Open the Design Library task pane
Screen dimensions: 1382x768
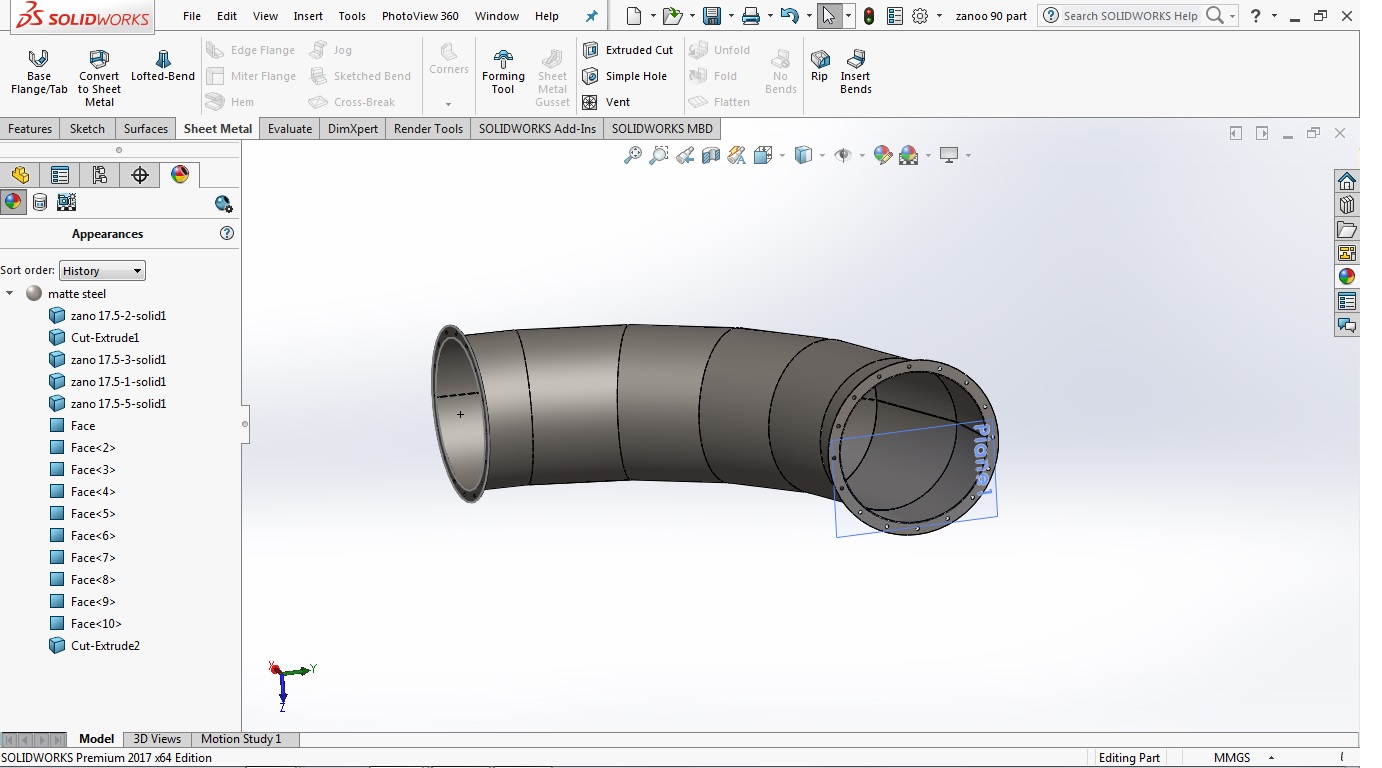(x=1347, y=205)
